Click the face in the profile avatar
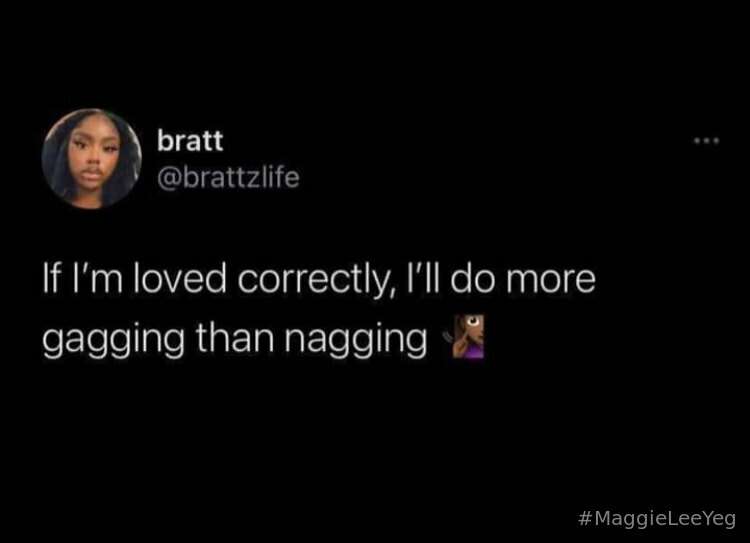This screenshot has width=750, height=543. [x=91, y=155]
